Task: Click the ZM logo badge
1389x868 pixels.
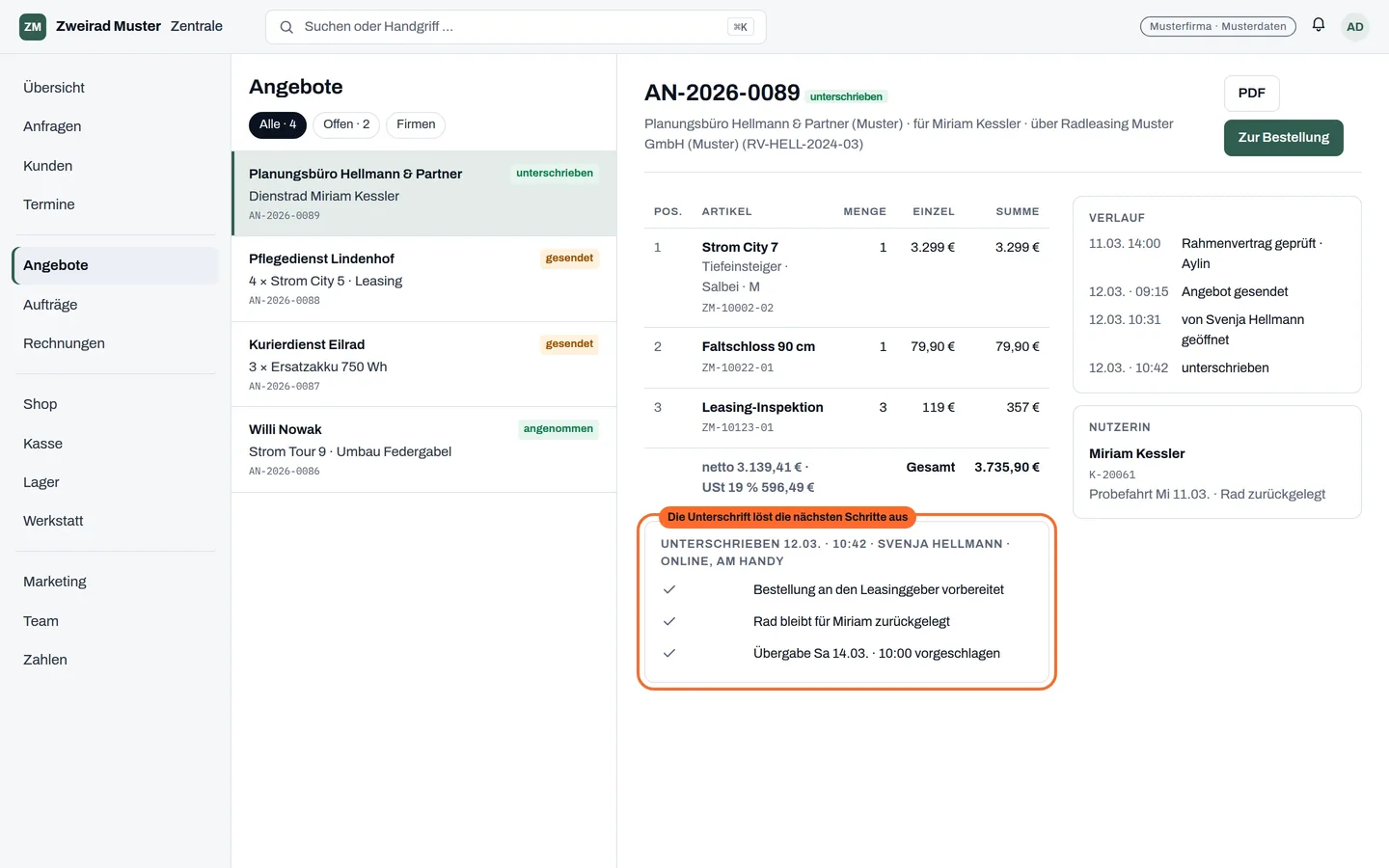Action: click(x=33, y=27)
